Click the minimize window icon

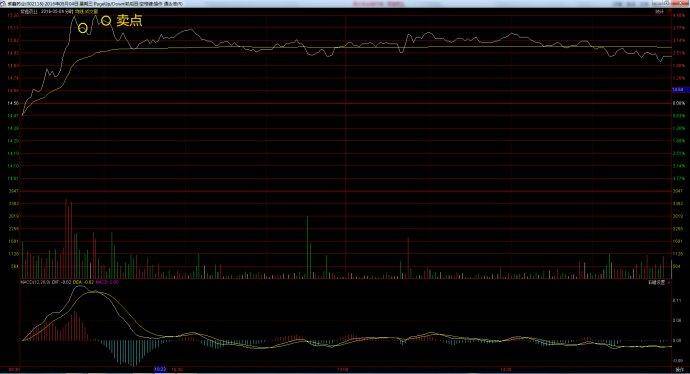pos(657,4)
